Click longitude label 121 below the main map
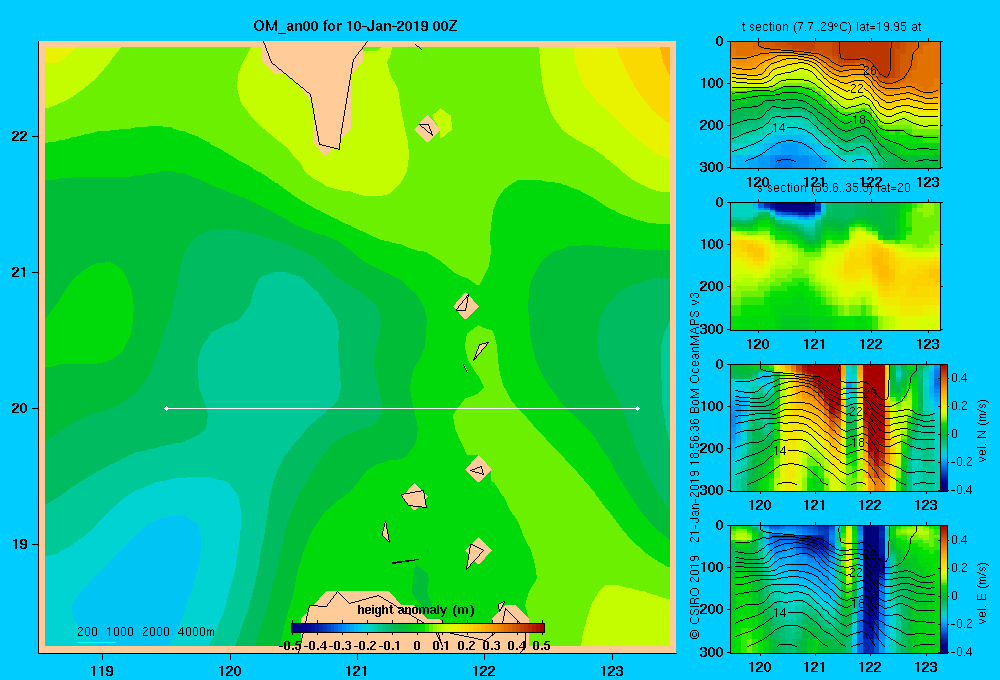This screenshot has height=680, width=1000. click(x=357, y=670)
